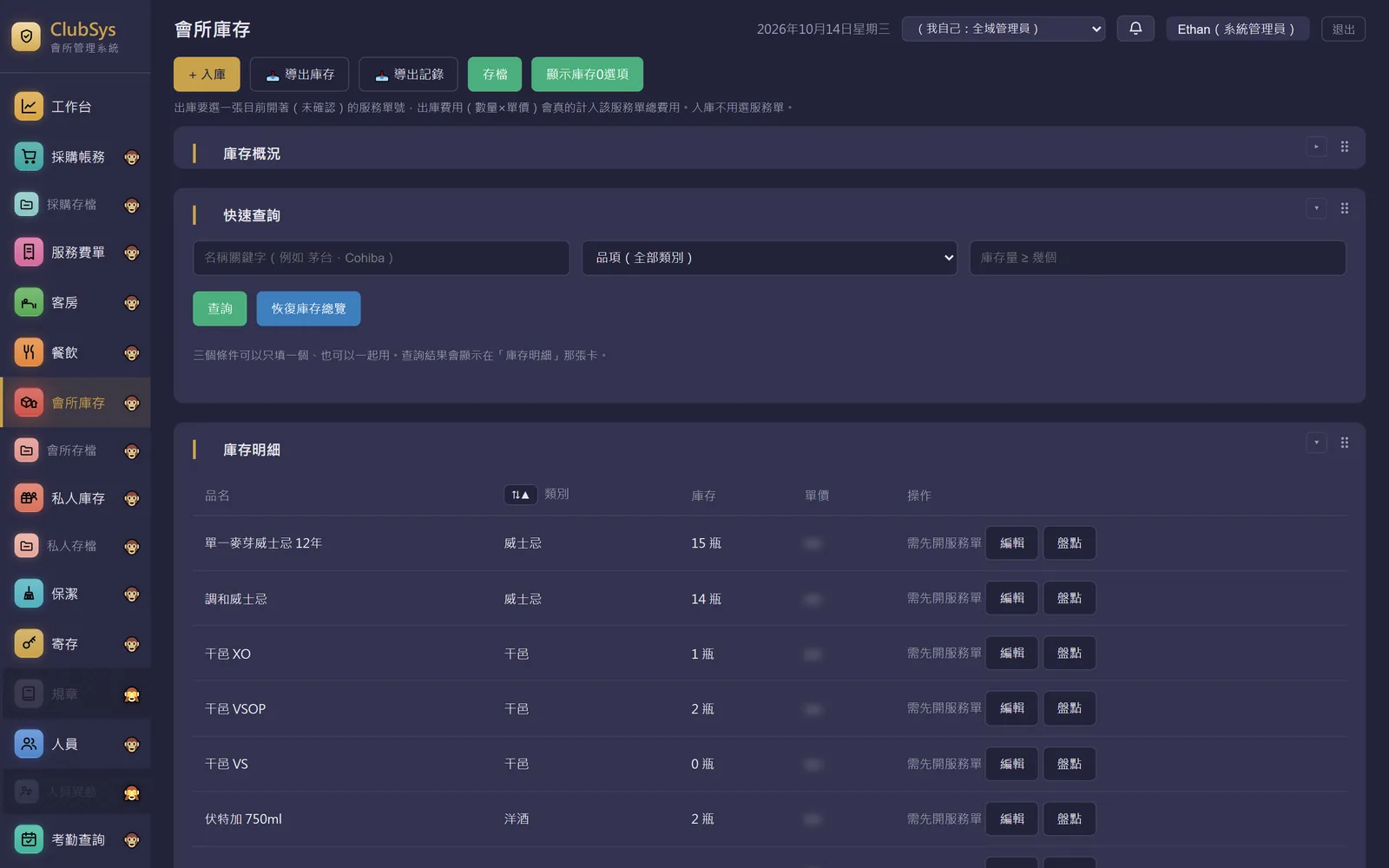Image resolution: width=1389 pixels, height=868 pixels.
Task: Open 私人庫存 gift icon in sidebar
Action: pyautogui.click(x=29, y=498)
